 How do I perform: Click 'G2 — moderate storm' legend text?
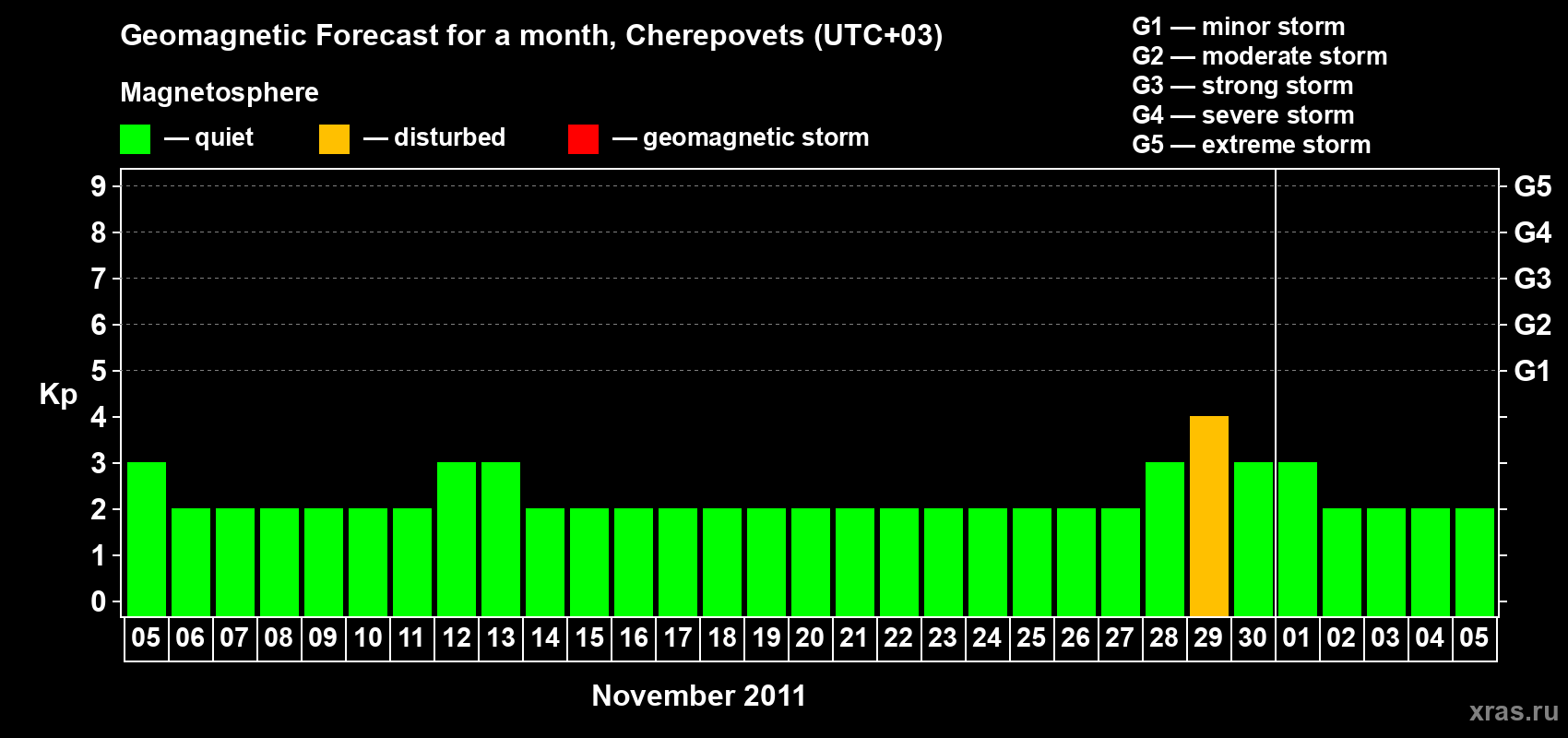pyautogui.click(x=1259, y=56)
